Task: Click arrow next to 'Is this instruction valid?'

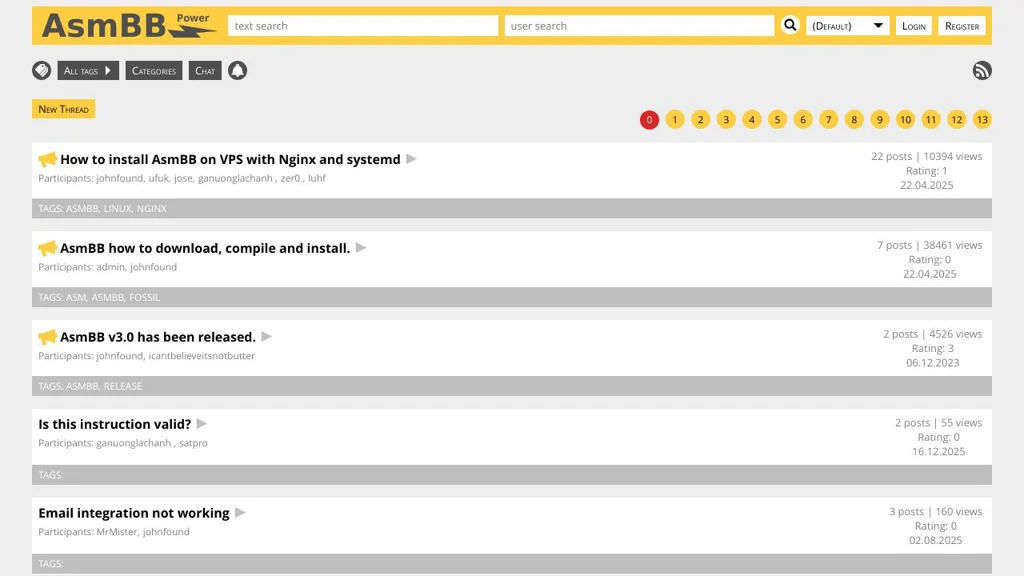Action: pos(202,424)
